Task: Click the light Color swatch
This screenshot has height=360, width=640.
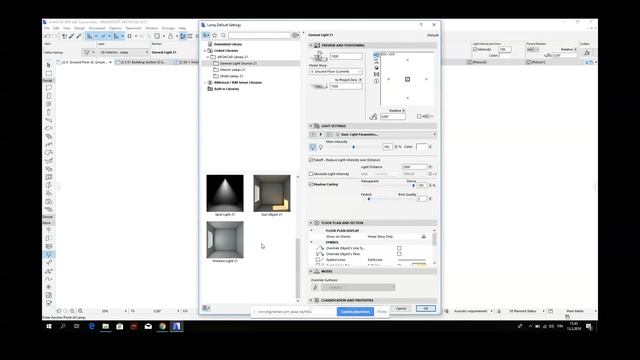Action: coord(421,147)
